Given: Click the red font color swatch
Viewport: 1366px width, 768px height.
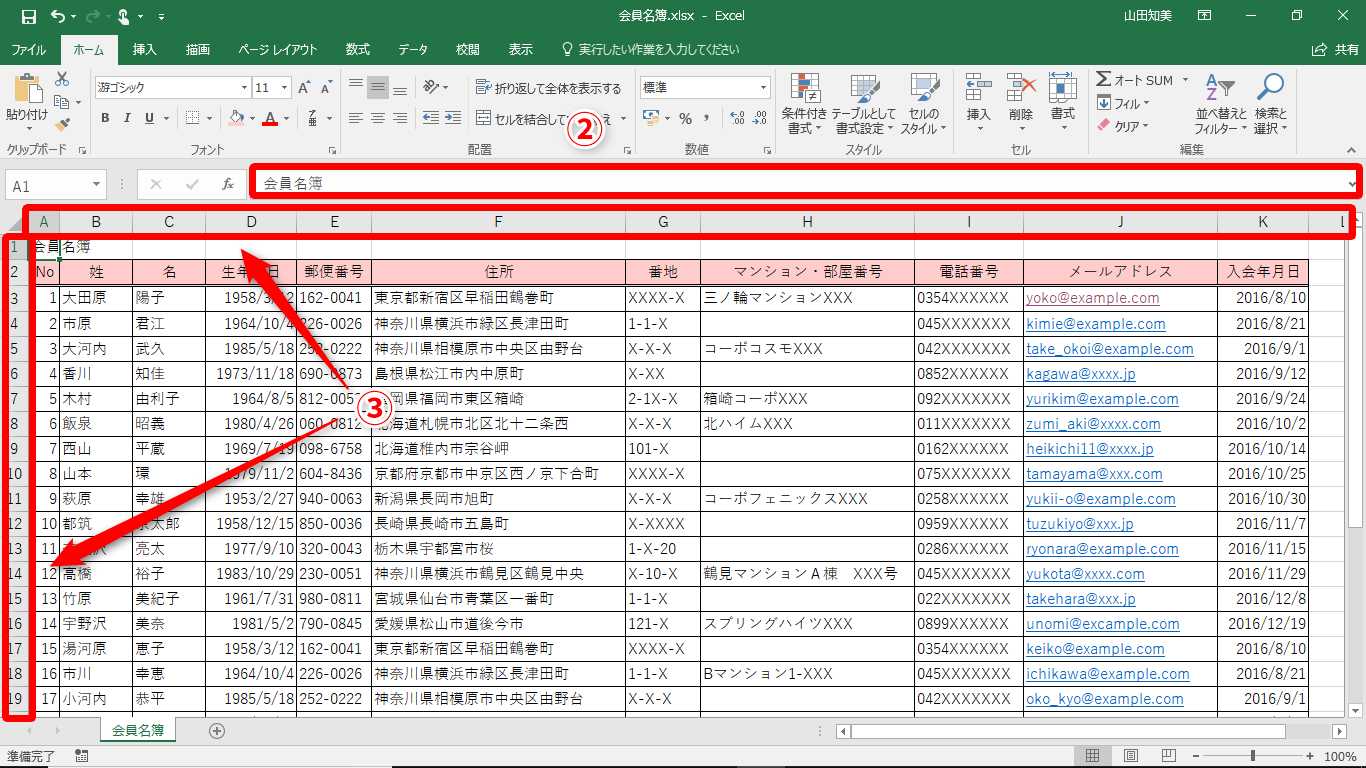Looking at the screenshot, I should pos(270,118).
